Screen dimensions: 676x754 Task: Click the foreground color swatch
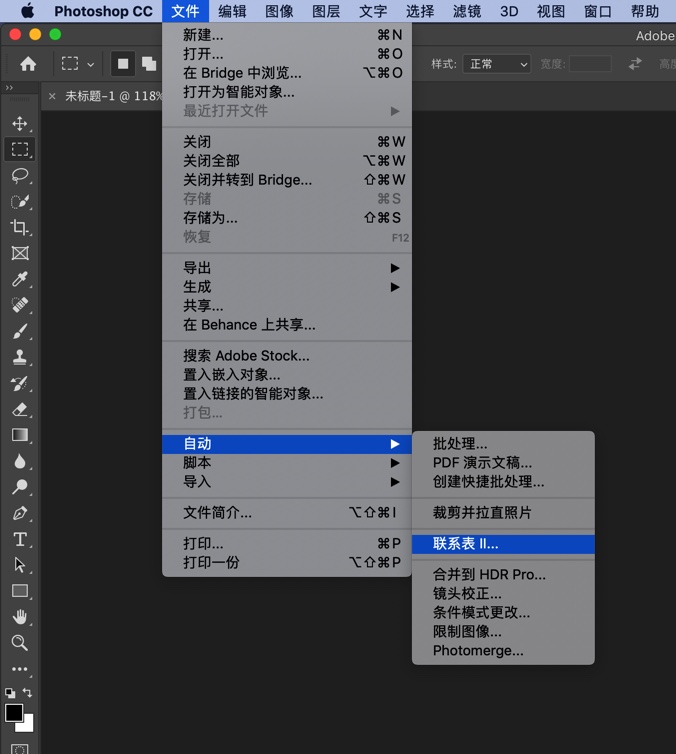point(14,713)
